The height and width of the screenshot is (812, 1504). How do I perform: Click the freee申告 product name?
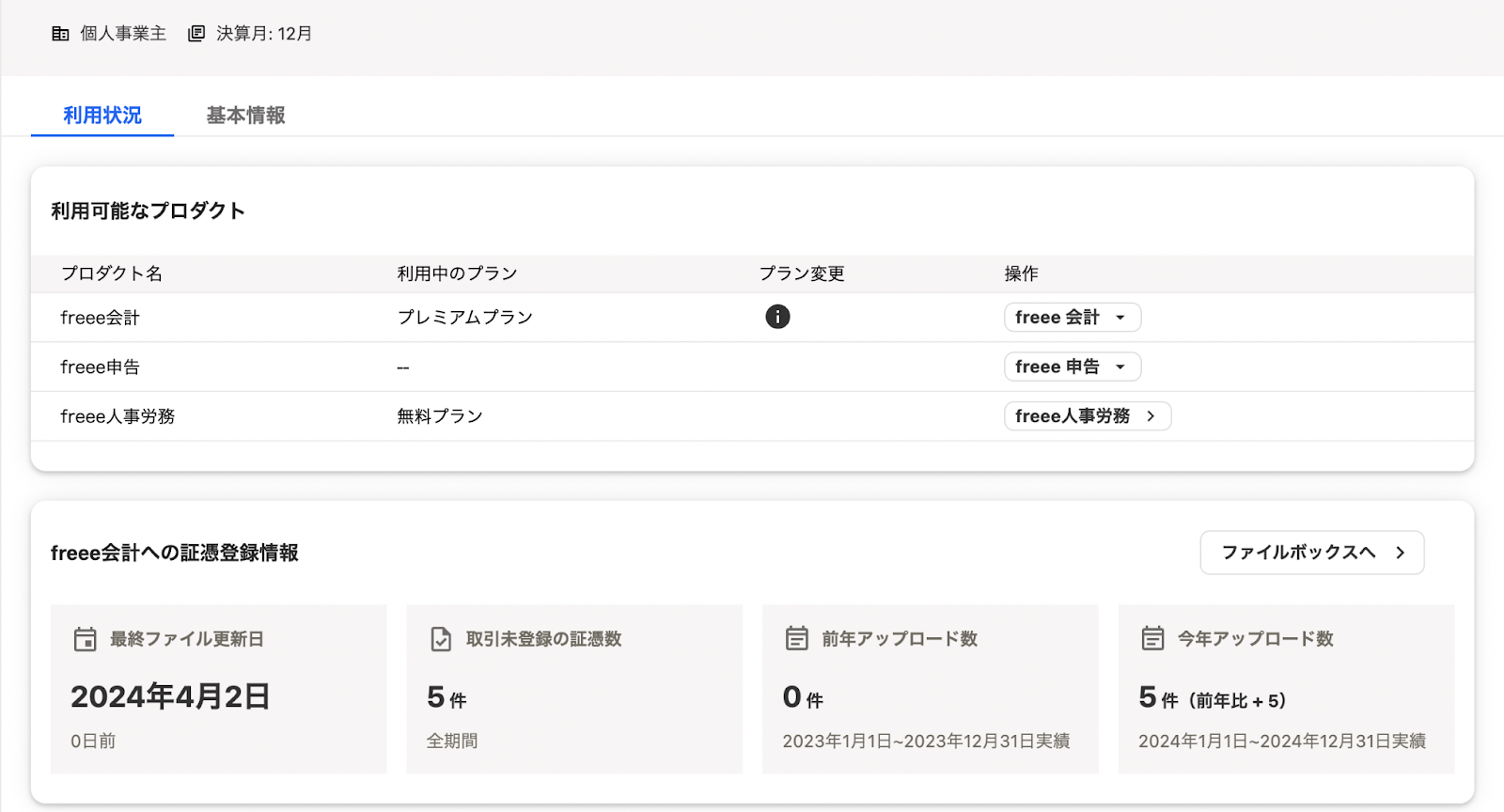coord(100,367)
